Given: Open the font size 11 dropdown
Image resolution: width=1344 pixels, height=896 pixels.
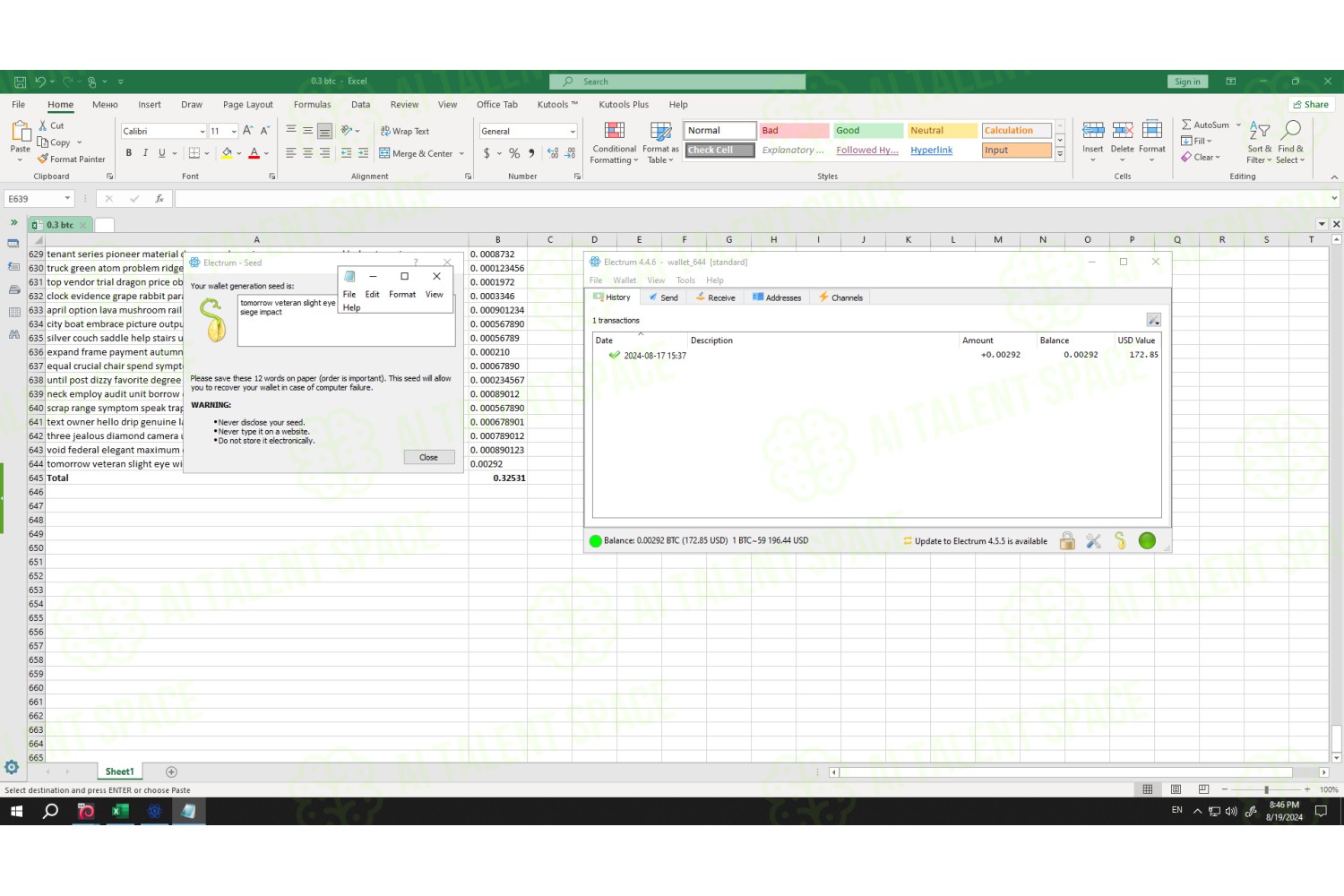Looking at the screenshot, I should (234, 132).
